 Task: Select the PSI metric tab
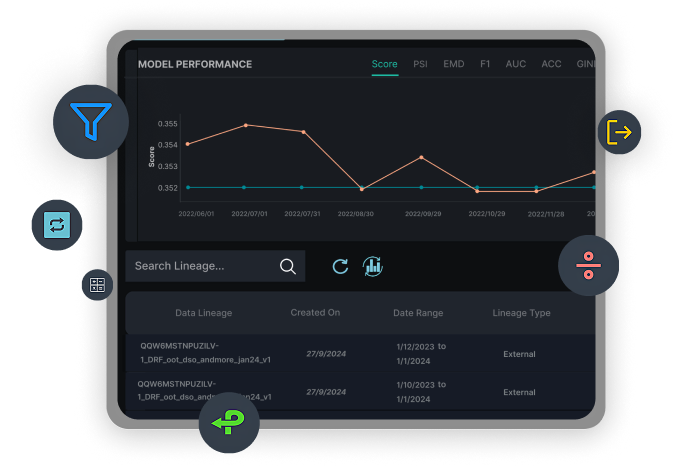421,65
